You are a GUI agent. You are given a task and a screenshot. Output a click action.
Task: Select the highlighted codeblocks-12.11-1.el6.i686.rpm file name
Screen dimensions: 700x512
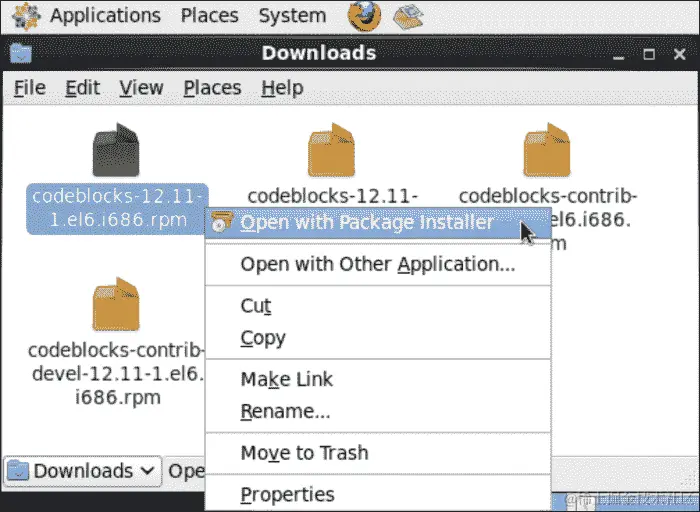[x=117, y=208]
